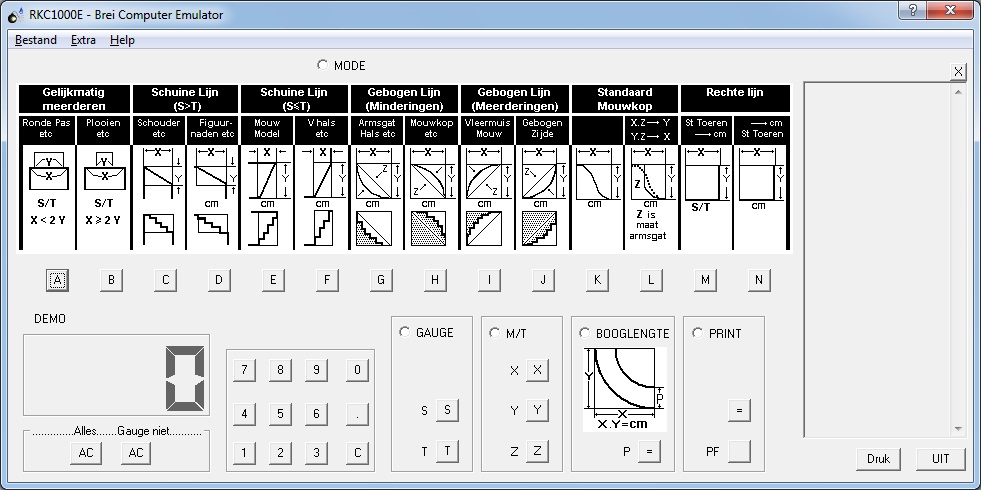Viewport: 981px width, 490px height.
Task: Open the Extra menu
Action: [83, 40]
